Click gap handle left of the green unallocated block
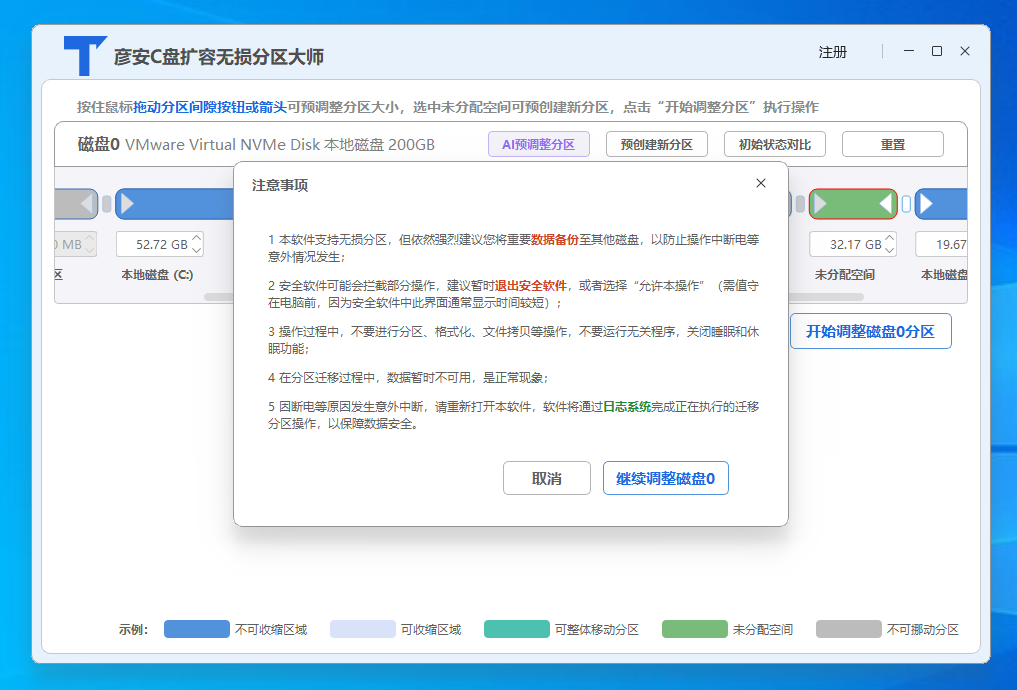Screen dimensions: 1017x690 tap(800, 204)
